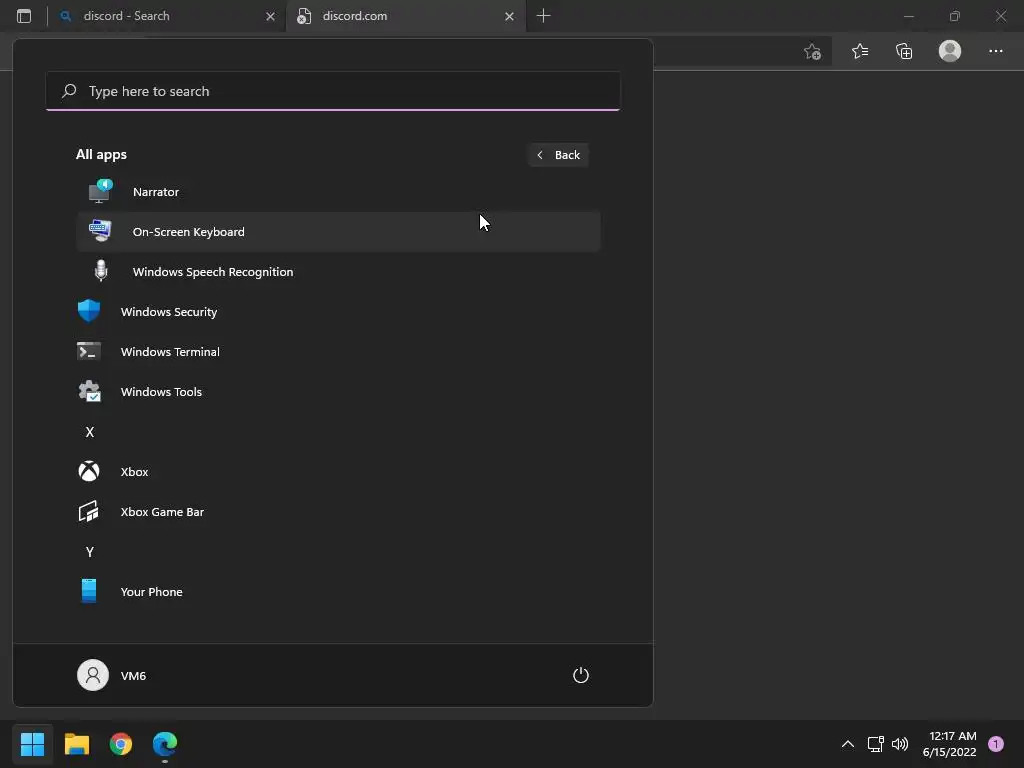The image size is (1024, 768).
Task: Open the notification badge showing 1
Action: (996, 743)
